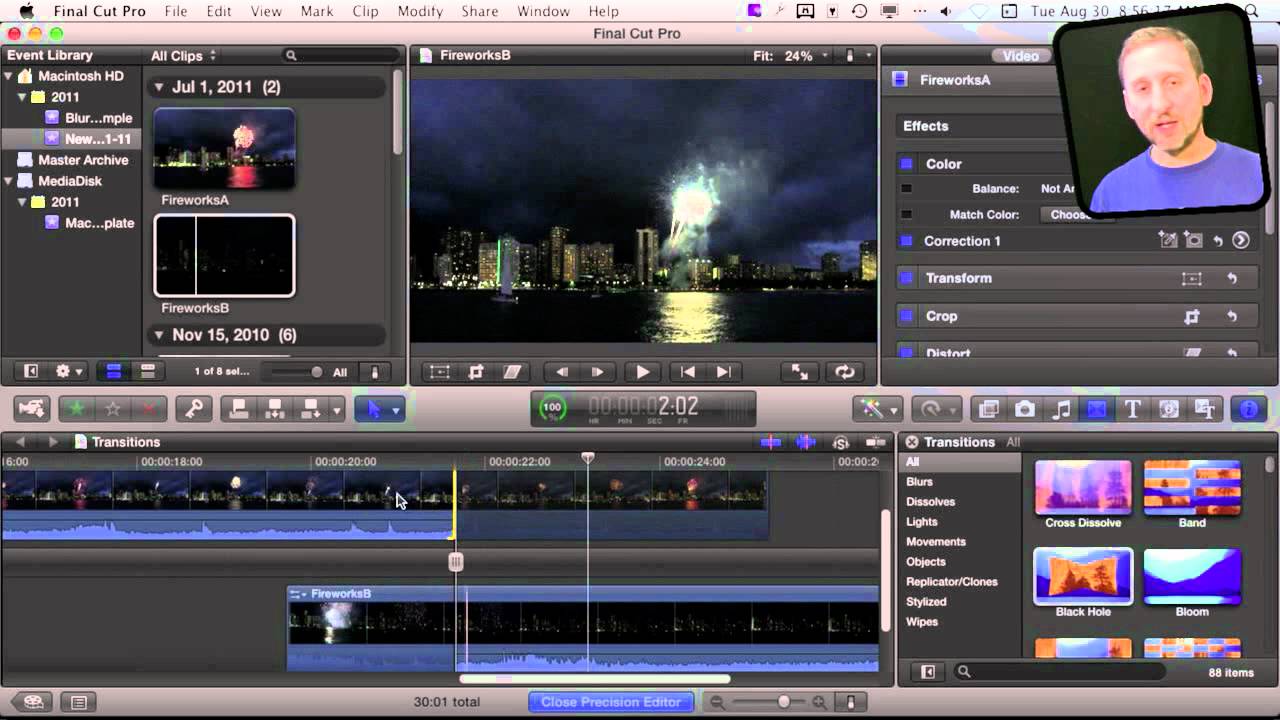
Task: Open the Keyword Editor key icon
Action: [x=193, y=408]
